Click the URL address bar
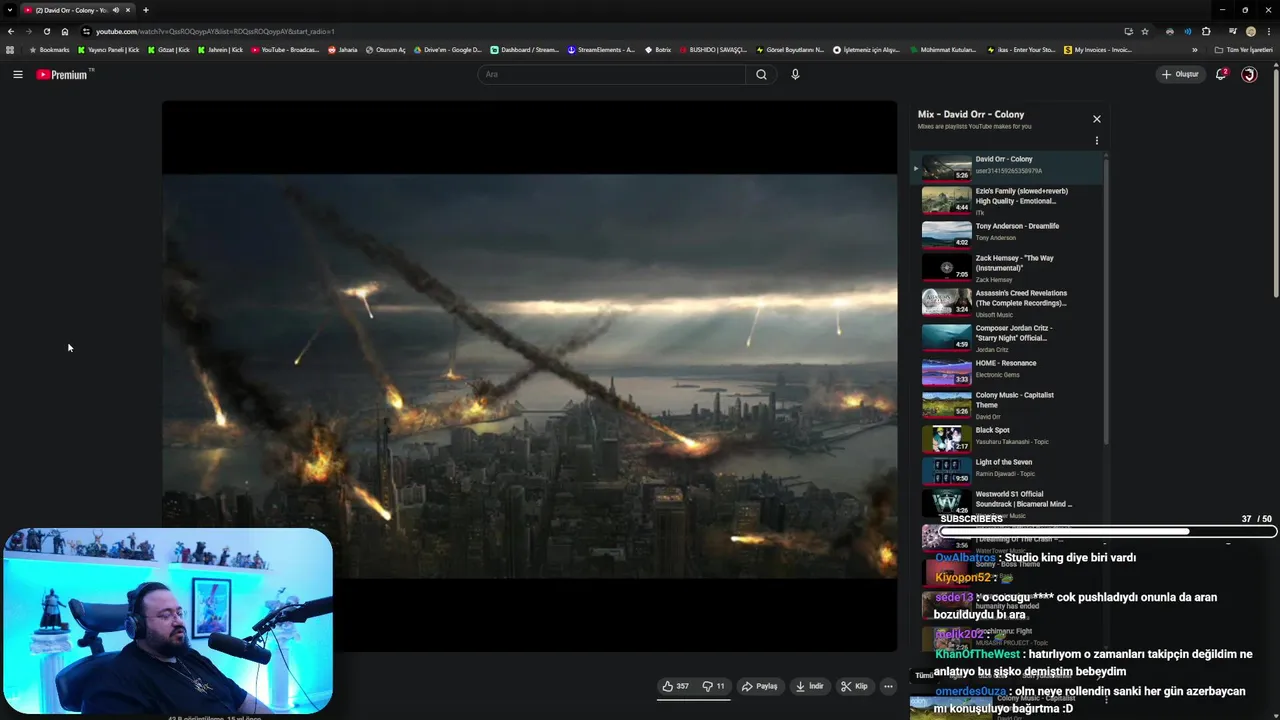Image resolution: width=1280 pixels, height=720 pixels. pos(600,31)
